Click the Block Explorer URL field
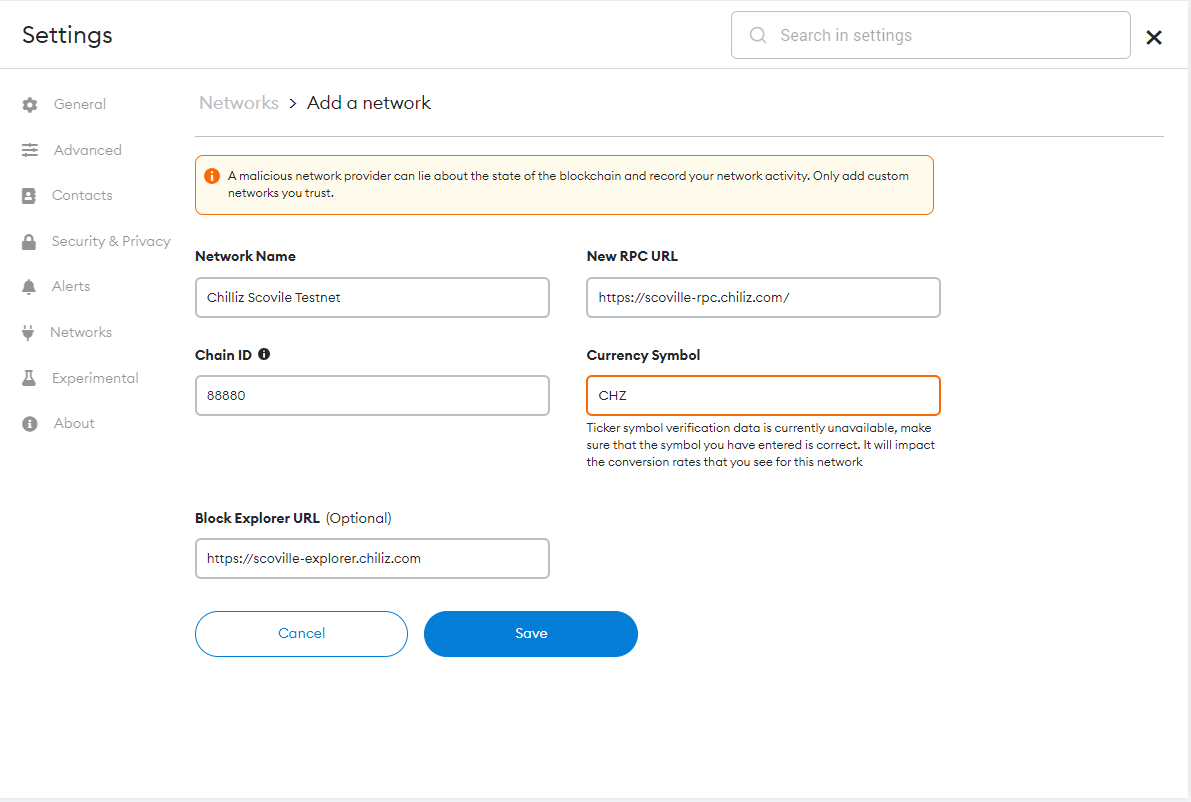The height and width of the screenshot is (802, 1191). click(x=372, y=558)
